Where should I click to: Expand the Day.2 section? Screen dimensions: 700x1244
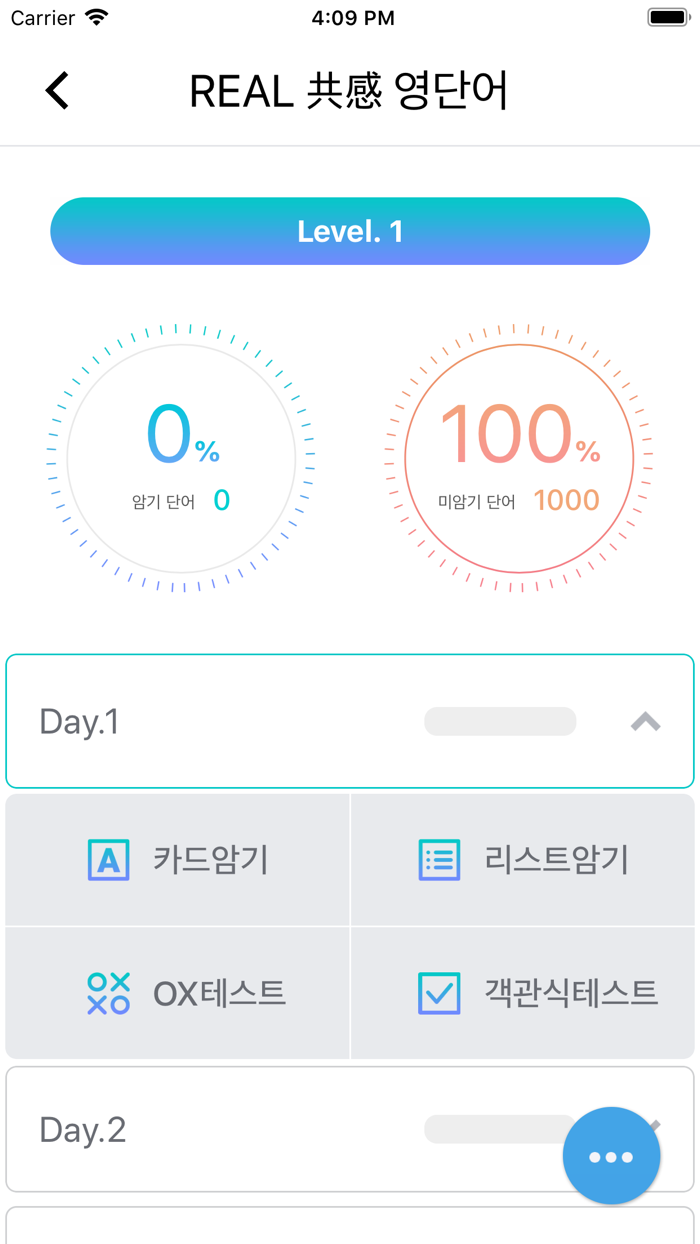coord(350,1129)
